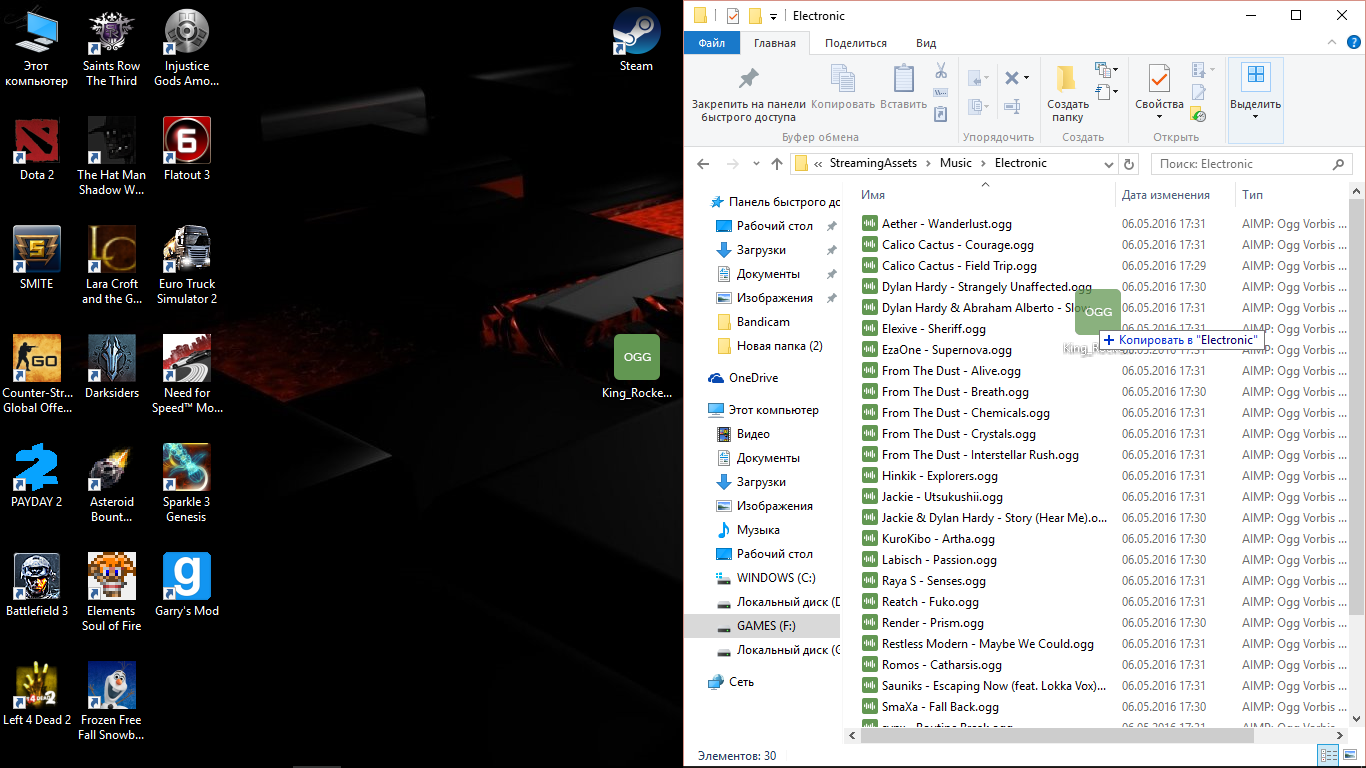Viewport: 1366px width, 768px height.
Task: Click the Вставить (Paste) clipboard icon
Action: click(904, 80)
